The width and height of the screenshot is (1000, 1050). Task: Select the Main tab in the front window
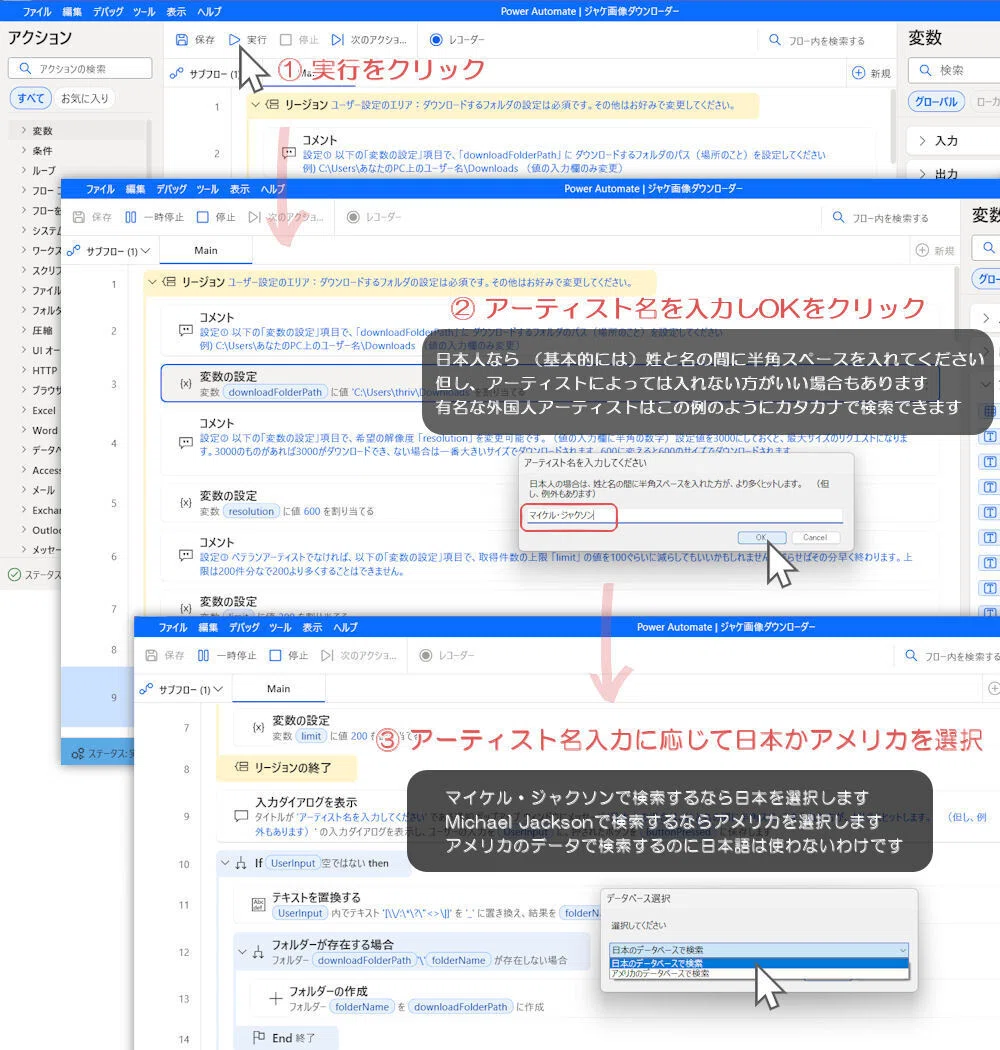279,688
